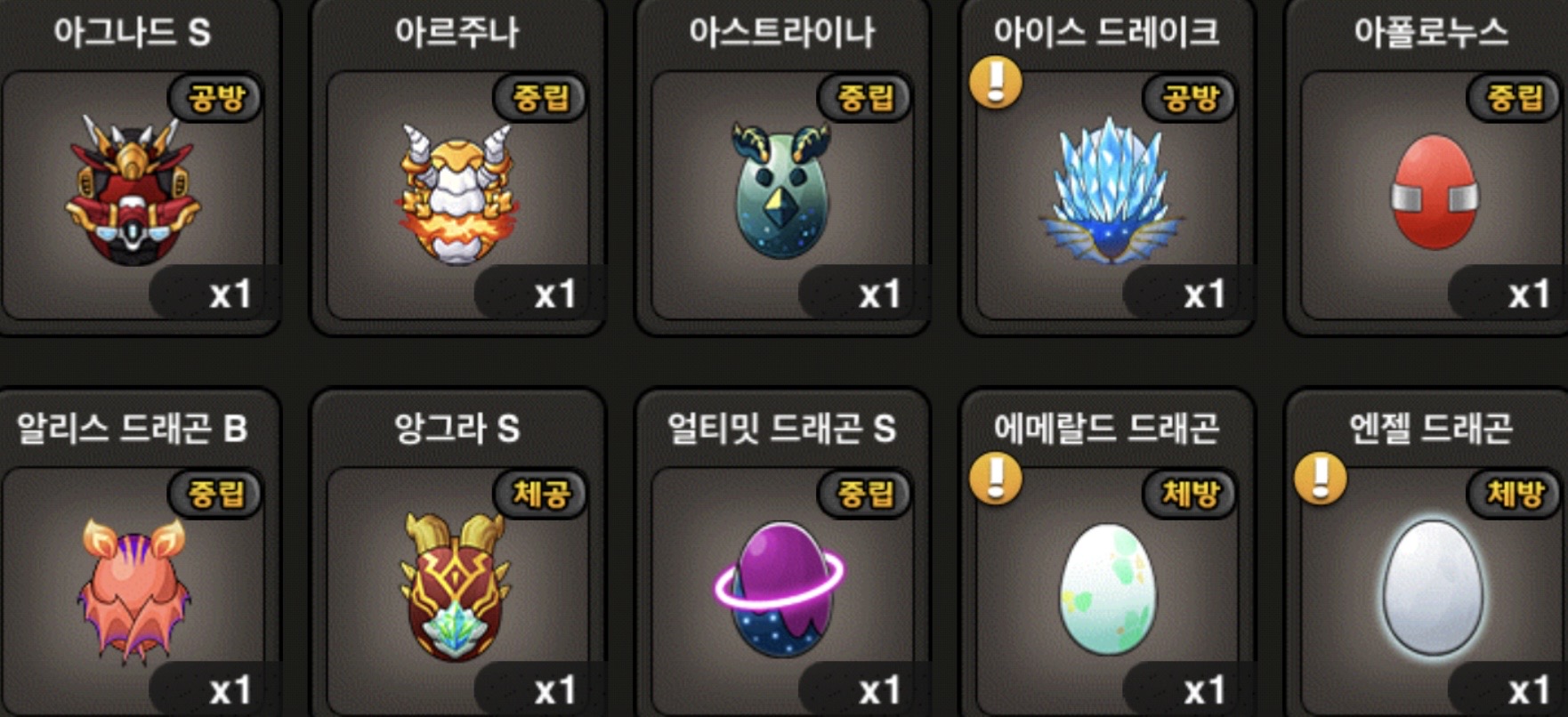Select the red 아폴로누스 egg

click(x=1434, y=192)
